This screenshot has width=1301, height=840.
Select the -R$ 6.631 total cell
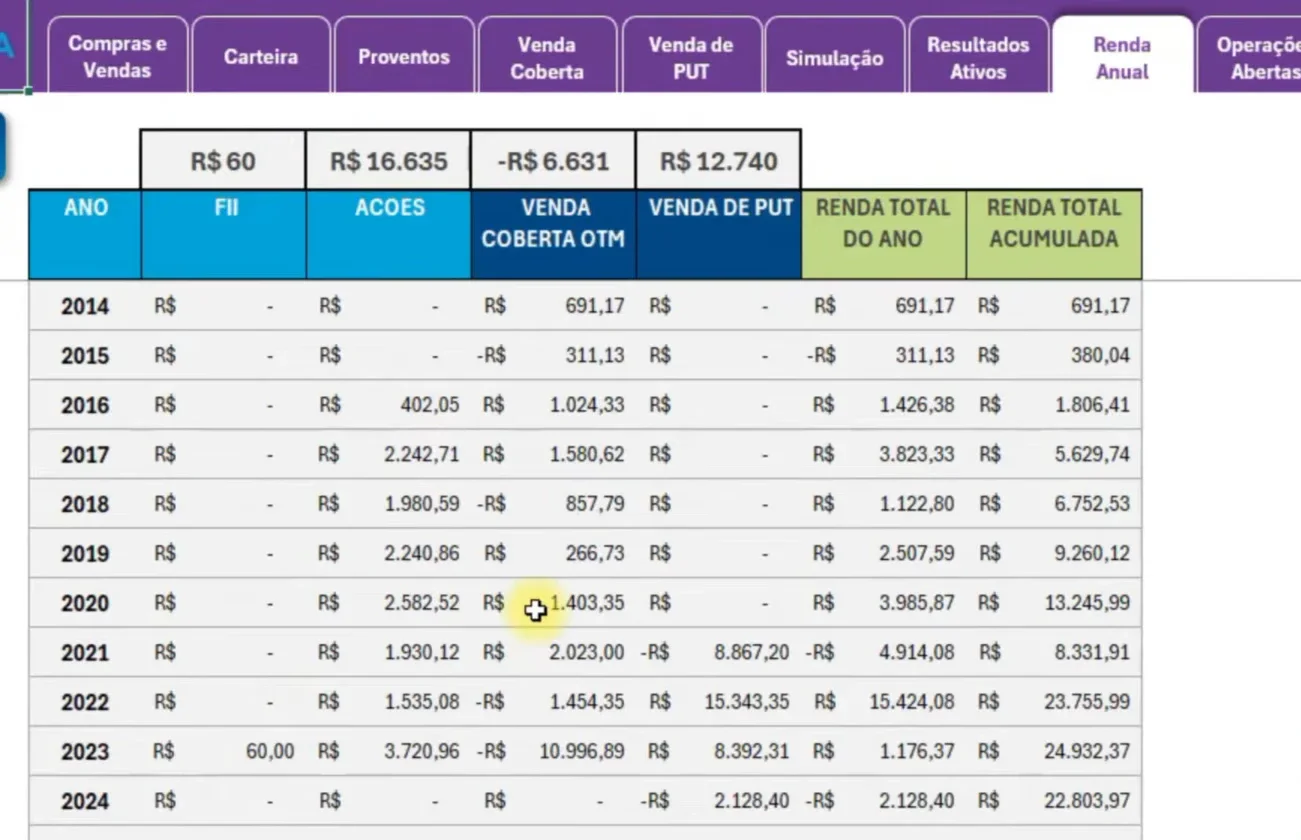click(x=553, y=160)
